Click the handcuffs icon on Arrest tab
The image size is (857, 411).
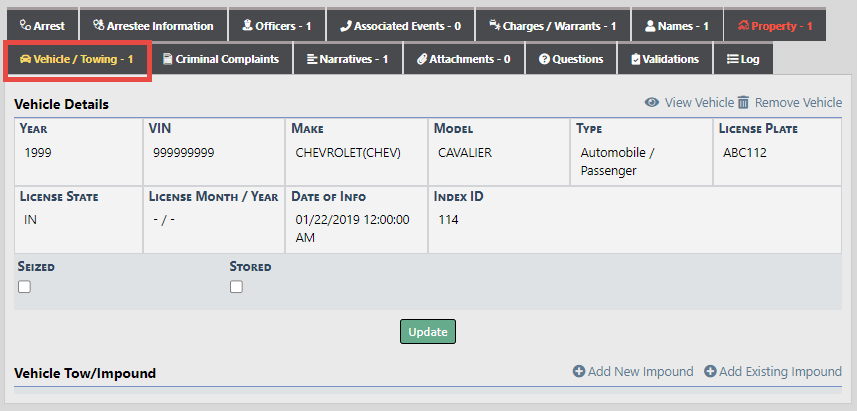point(25,26)
